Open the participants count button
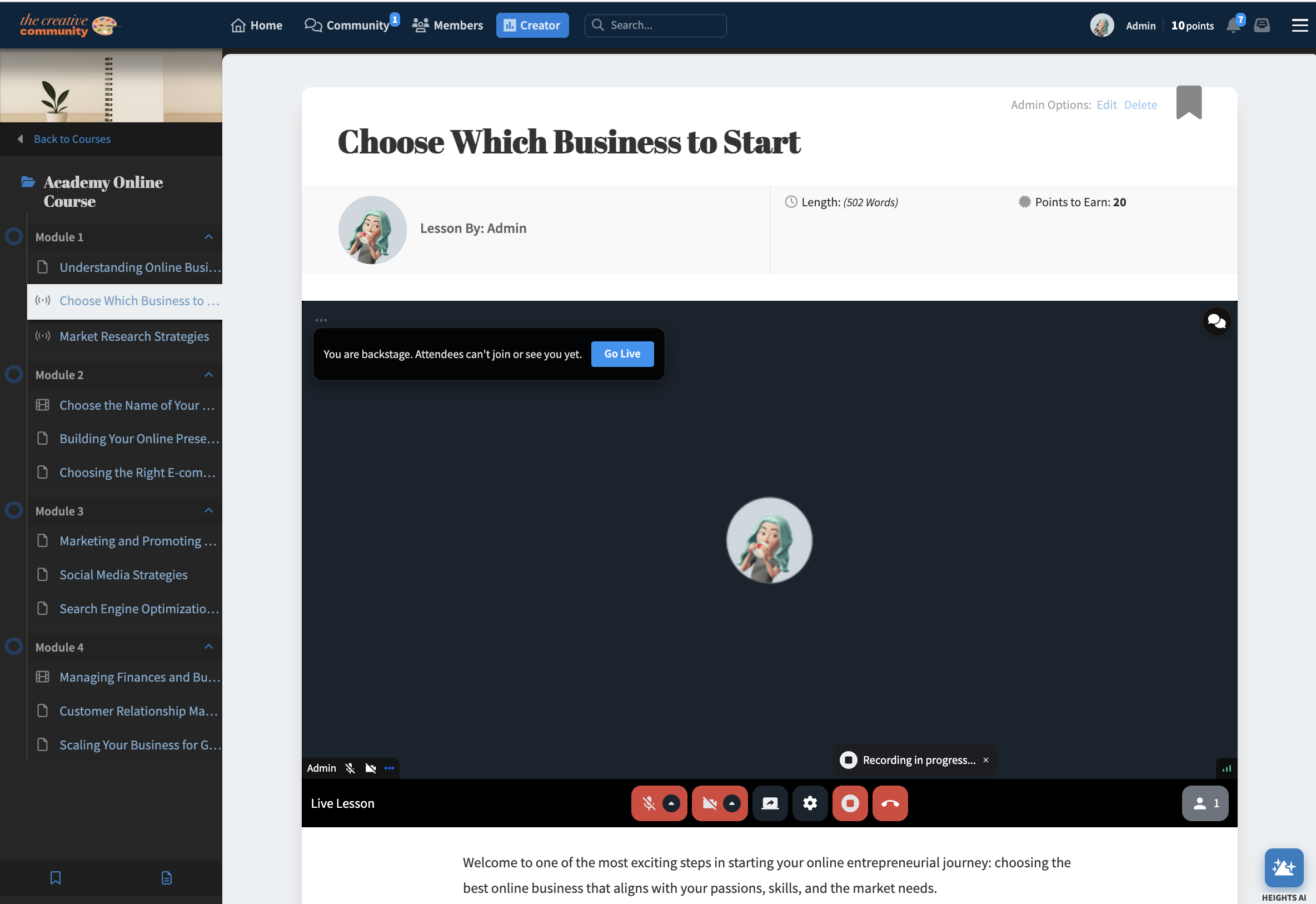The width and height of the screenshot is (1316, 904). pyautogui.click(x=1204, y=803)
